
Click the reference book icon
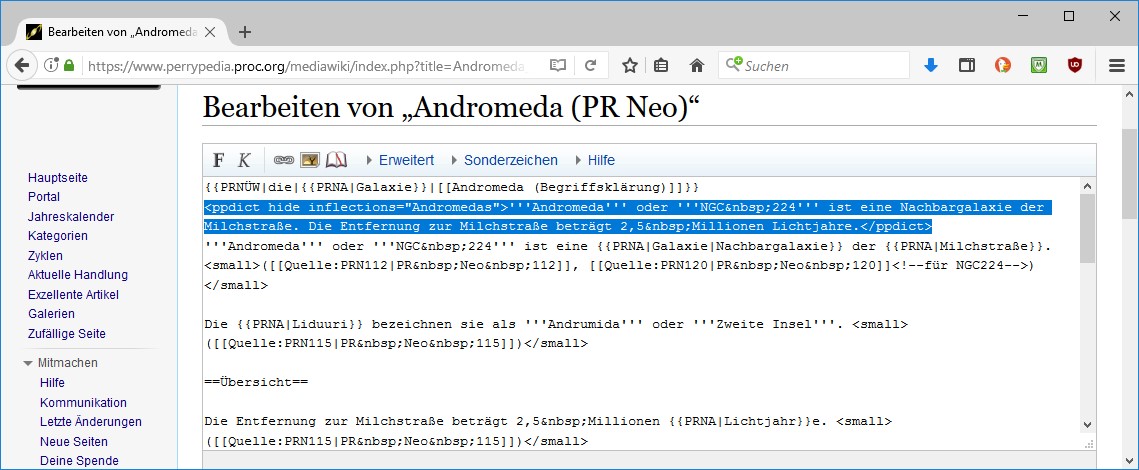pos(336,160)
